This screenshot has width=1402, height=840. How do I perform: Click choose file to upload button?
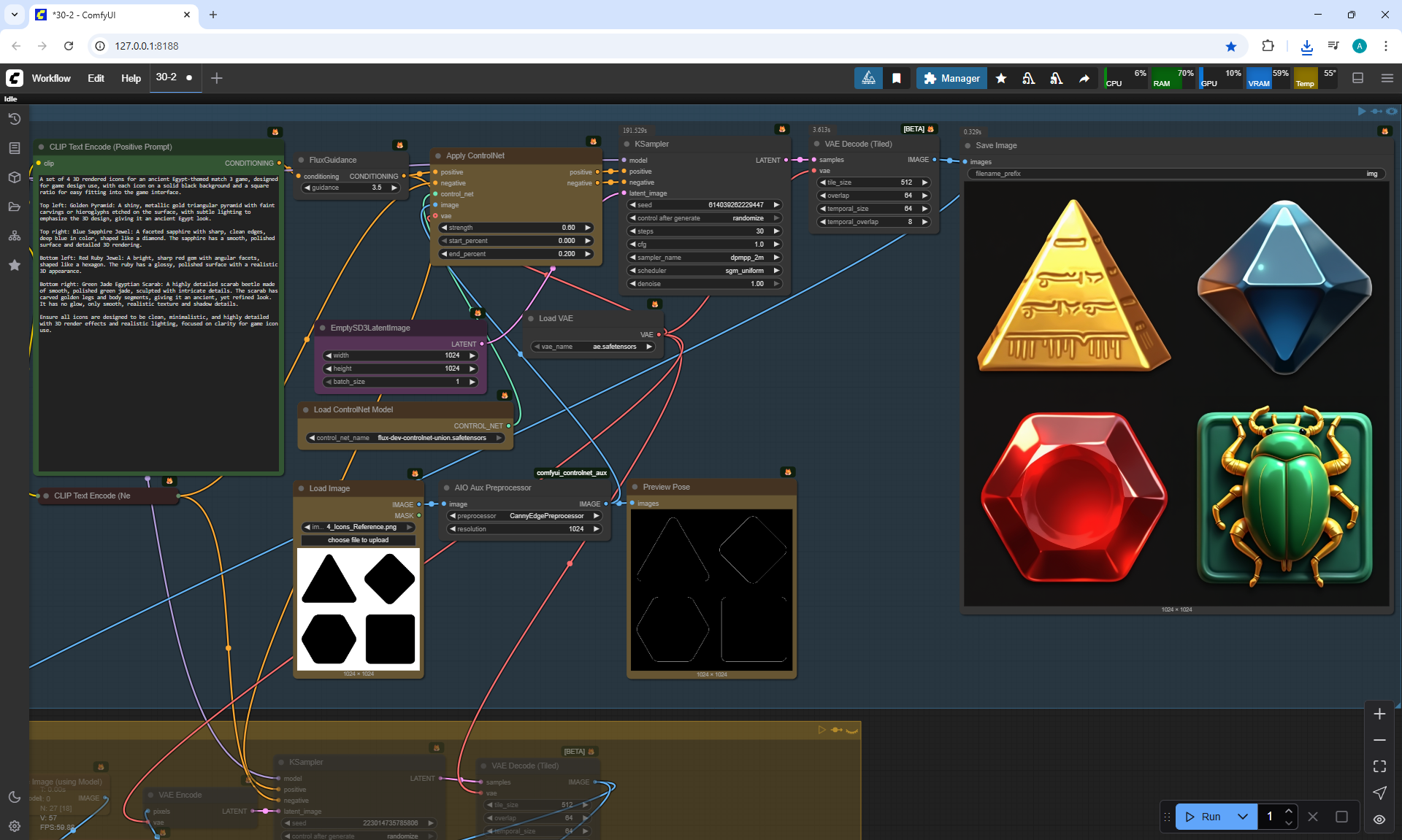[358, 540]
